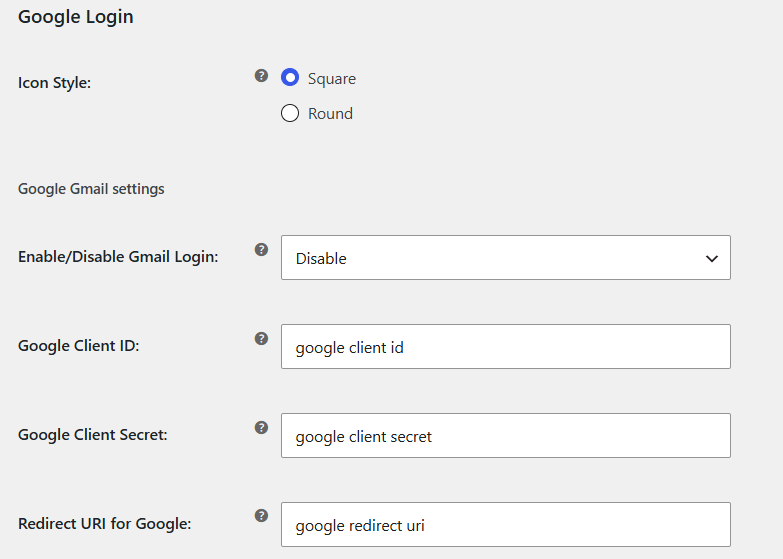
Task: Click the Google Client Secret label
Action: 93,435
